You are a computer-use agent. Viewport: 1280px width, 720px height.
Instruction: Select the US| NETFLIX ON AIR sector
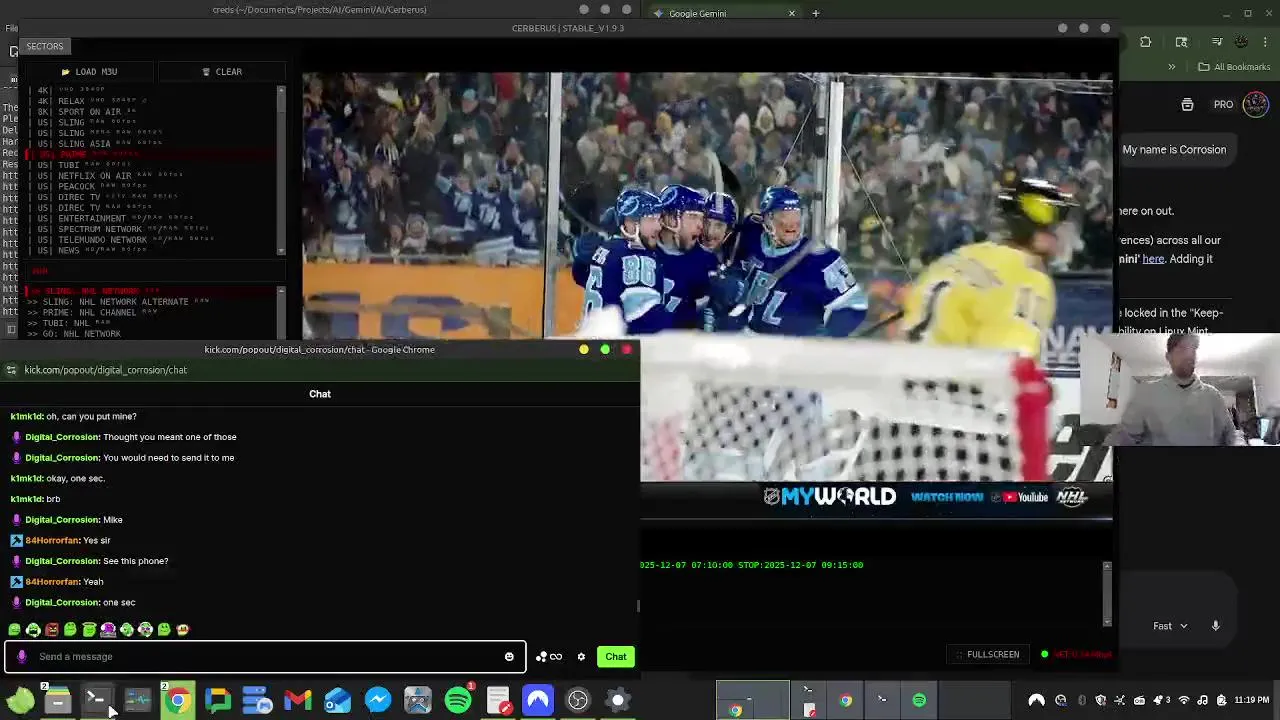pos(150,176)
